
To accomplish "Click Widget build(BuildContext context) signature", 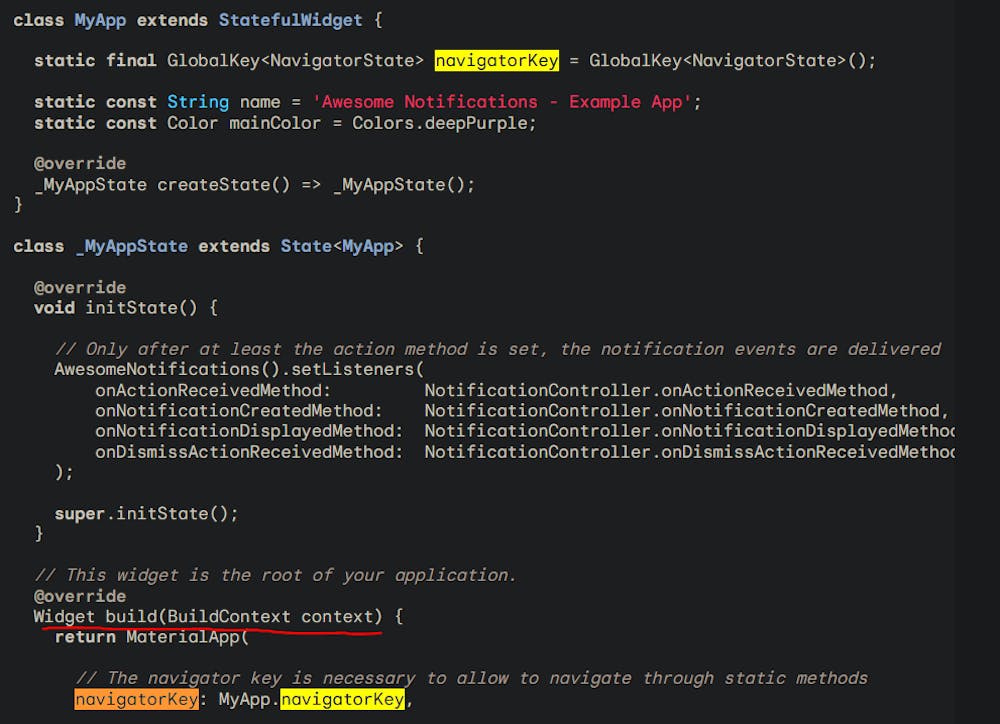I will point(208,617).
